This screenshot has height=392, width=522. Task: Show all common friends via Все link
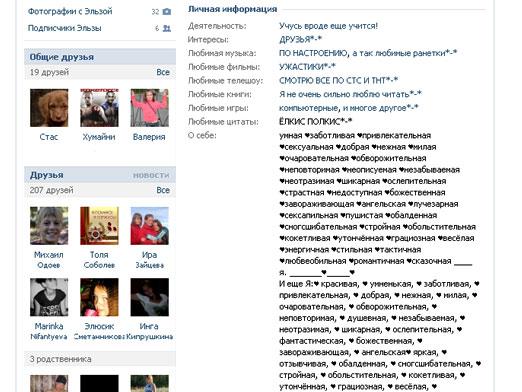point(163,72)
